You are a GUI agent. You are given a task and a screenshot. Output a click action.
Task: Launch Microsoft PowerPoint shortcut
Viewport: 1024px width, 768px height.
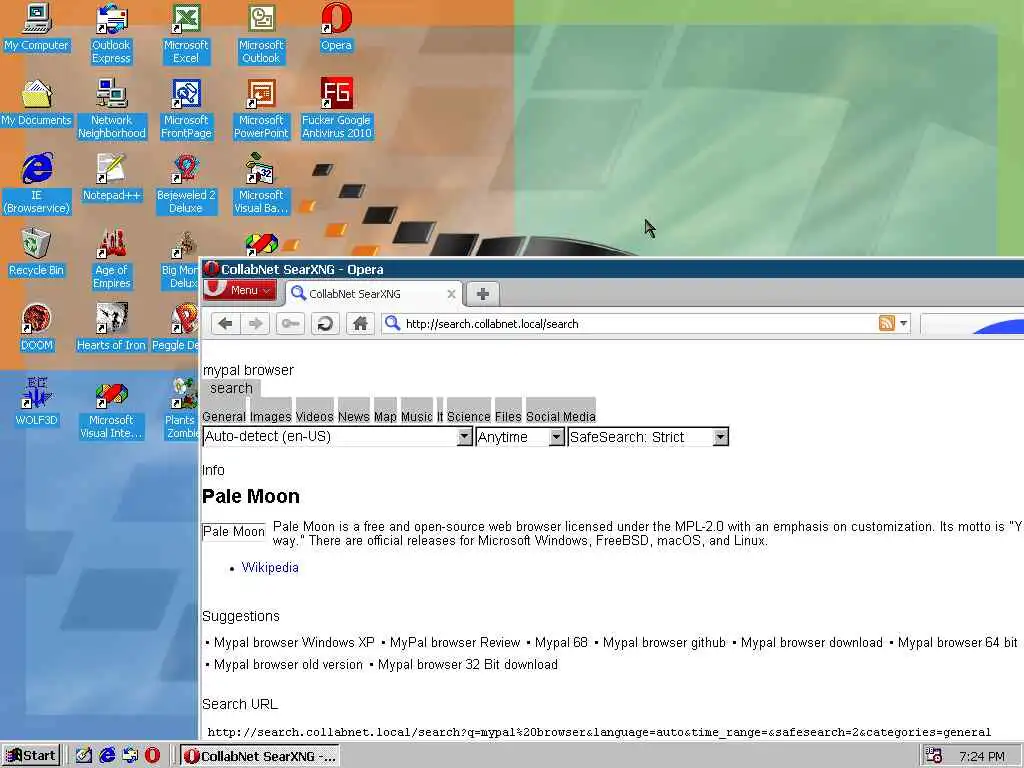pyautogui.click(x=261, y=108)
